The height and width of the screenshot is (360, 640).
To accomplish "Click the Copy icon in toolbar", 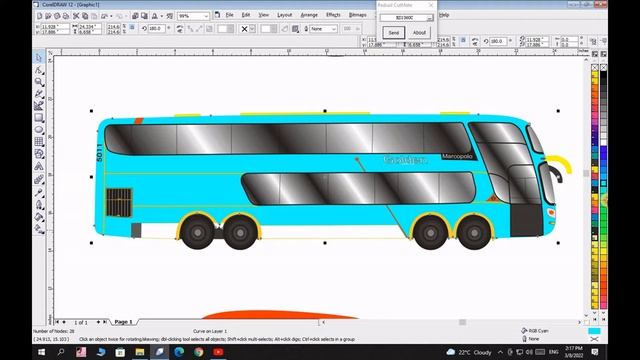I will pos(85,16).
